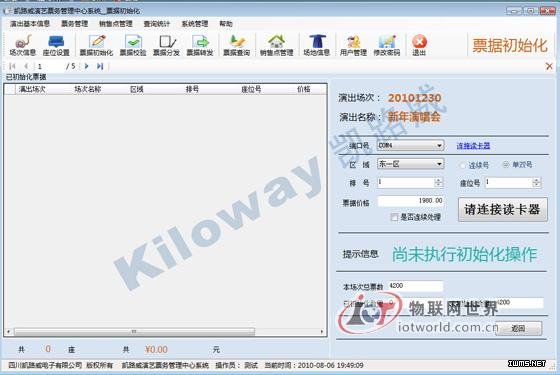Open 座位设置 sofa icon
Screen dimensions: 560x375
click(56, 45)
